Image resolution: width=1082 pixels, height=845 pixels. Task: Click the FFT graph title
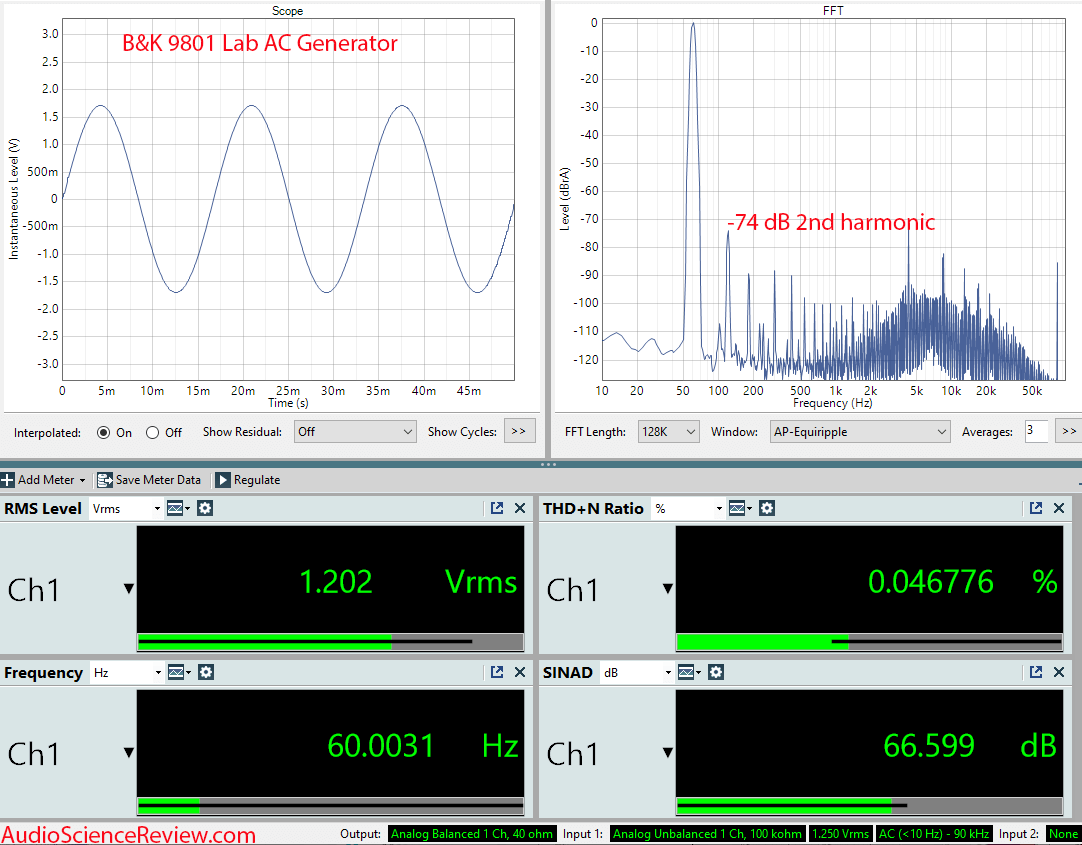[x=833, y=11]
